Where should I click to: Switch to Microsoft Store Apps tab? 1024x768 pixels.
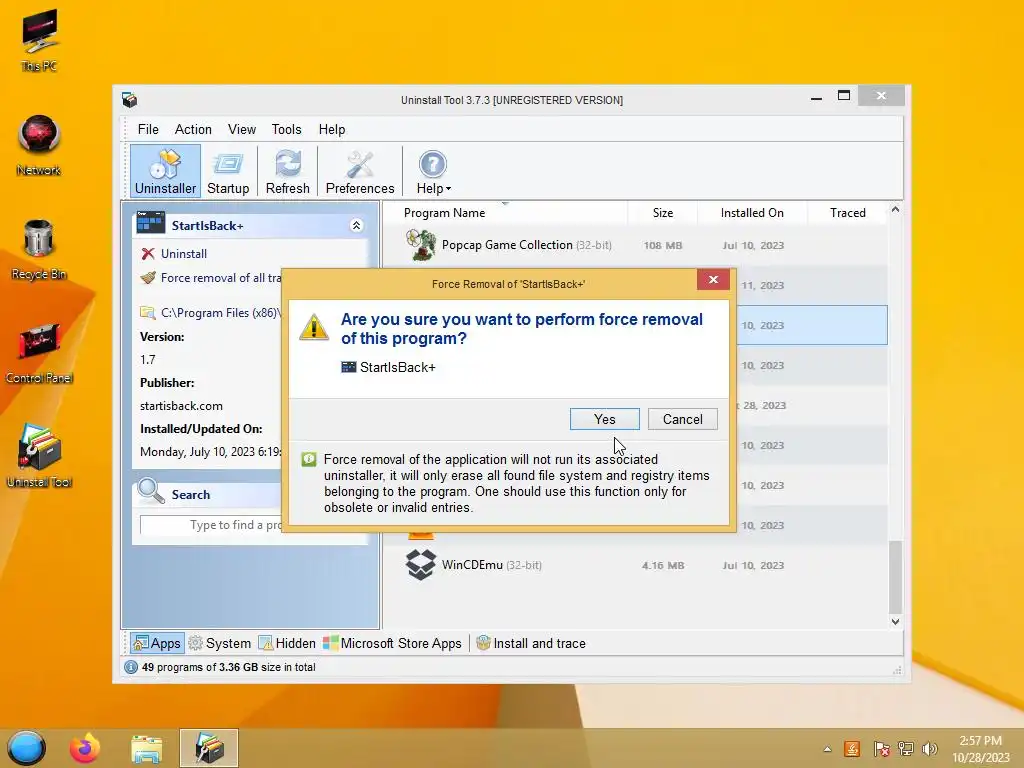pos(392,643)
